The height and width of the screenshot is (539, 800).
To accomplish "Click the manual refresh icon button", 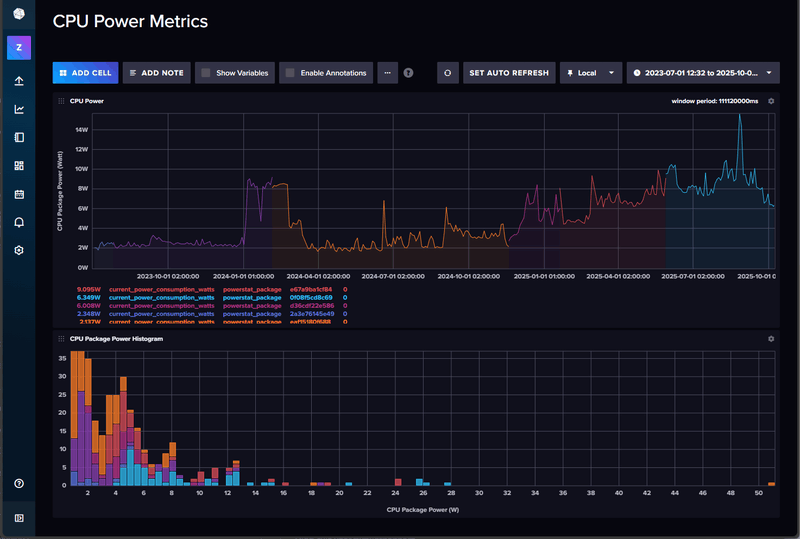I will (x=449, y=73).
